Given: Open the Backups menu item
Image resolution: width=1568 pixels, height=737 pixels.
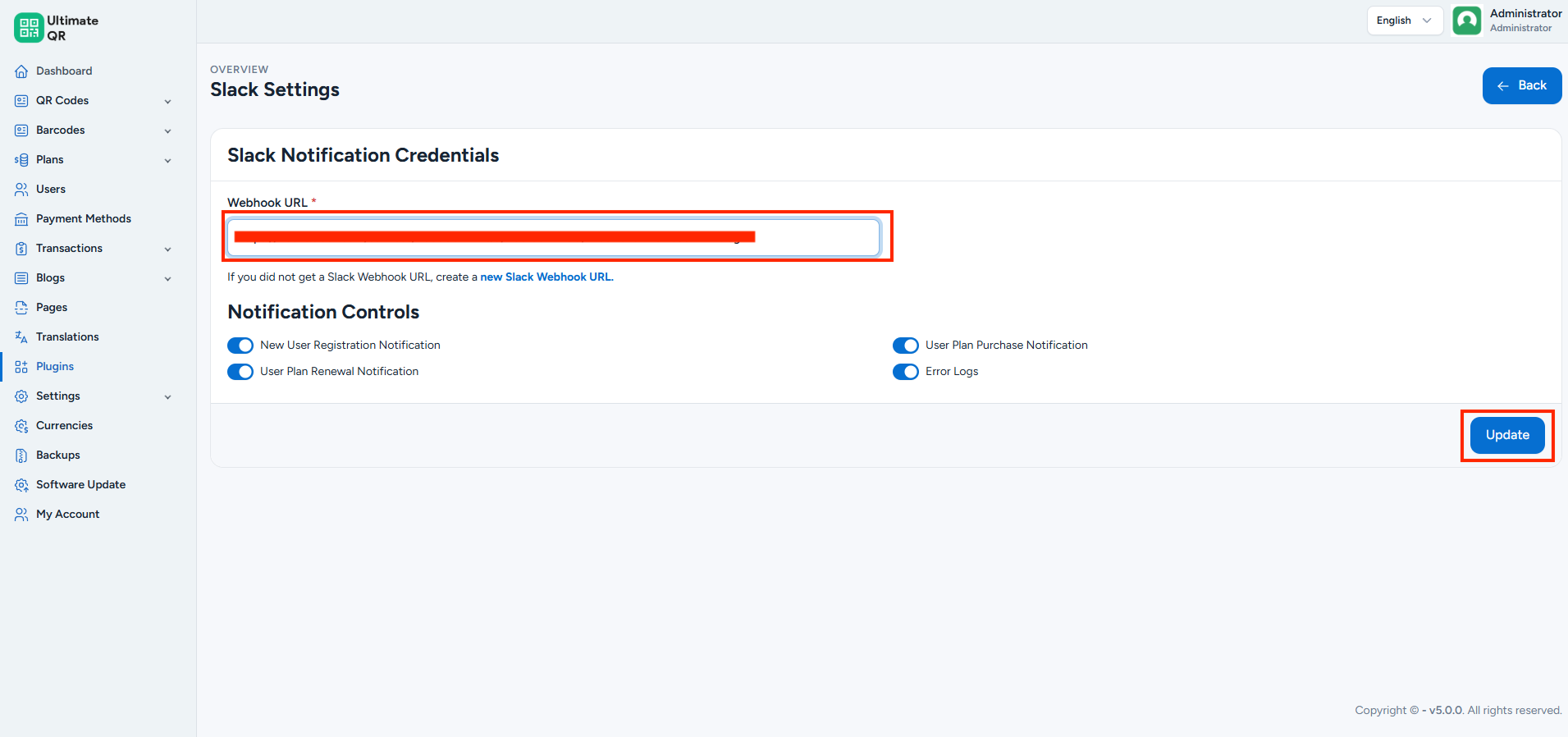Looking at the screenshot, I should click(98, 455).
